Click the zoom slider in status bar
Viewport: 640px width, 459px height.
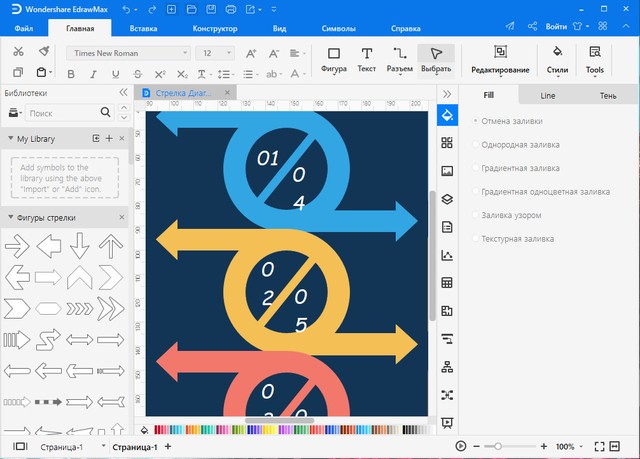(x=500, y=446)
